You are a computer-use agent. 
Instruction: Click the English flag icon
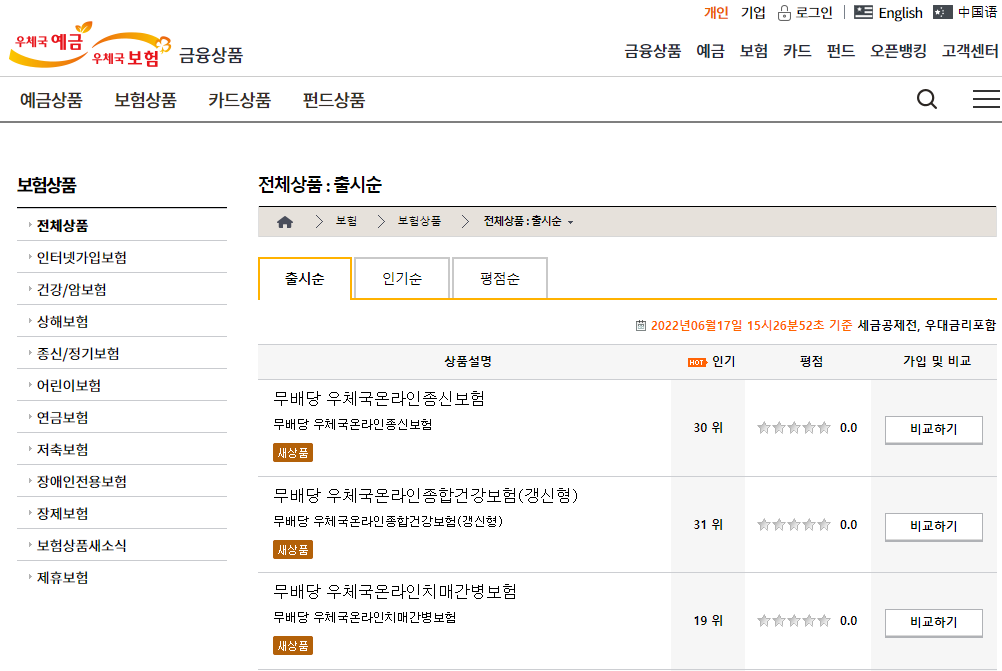pyautogui.click(x=863, y=12)
